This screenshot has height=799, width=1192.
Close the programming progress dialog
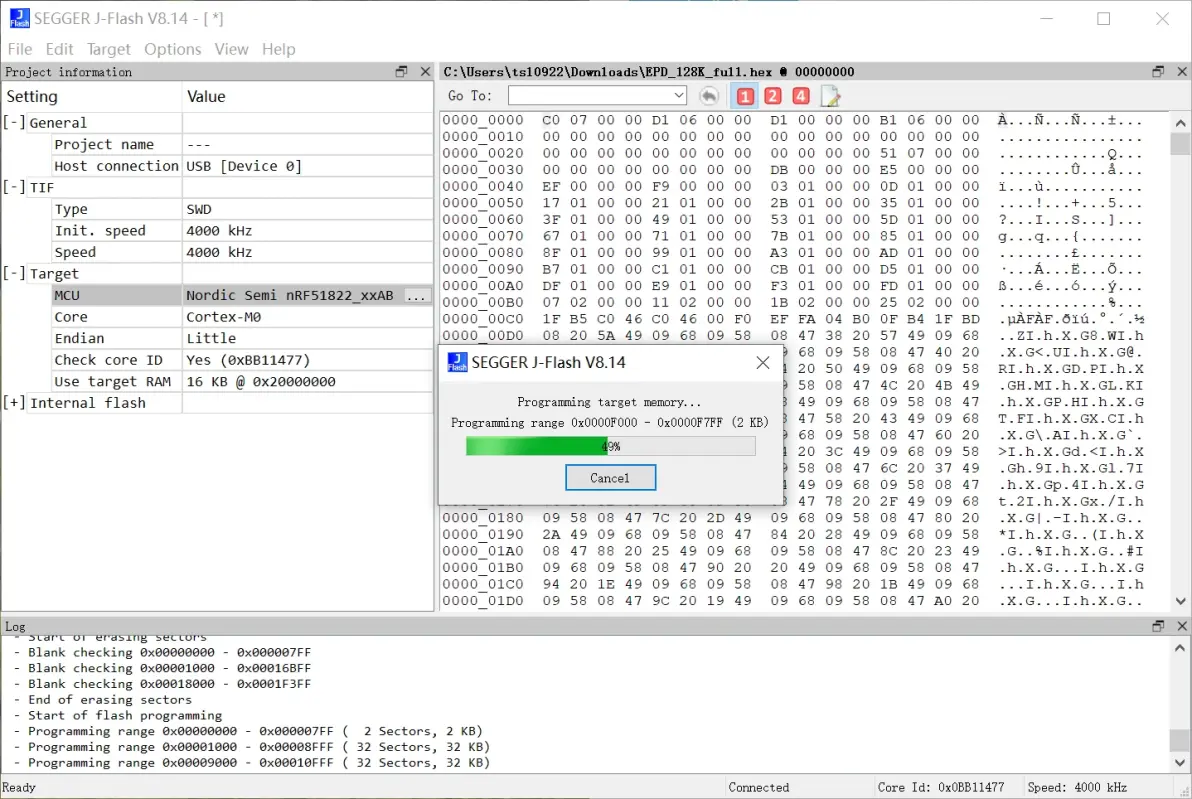762,363
